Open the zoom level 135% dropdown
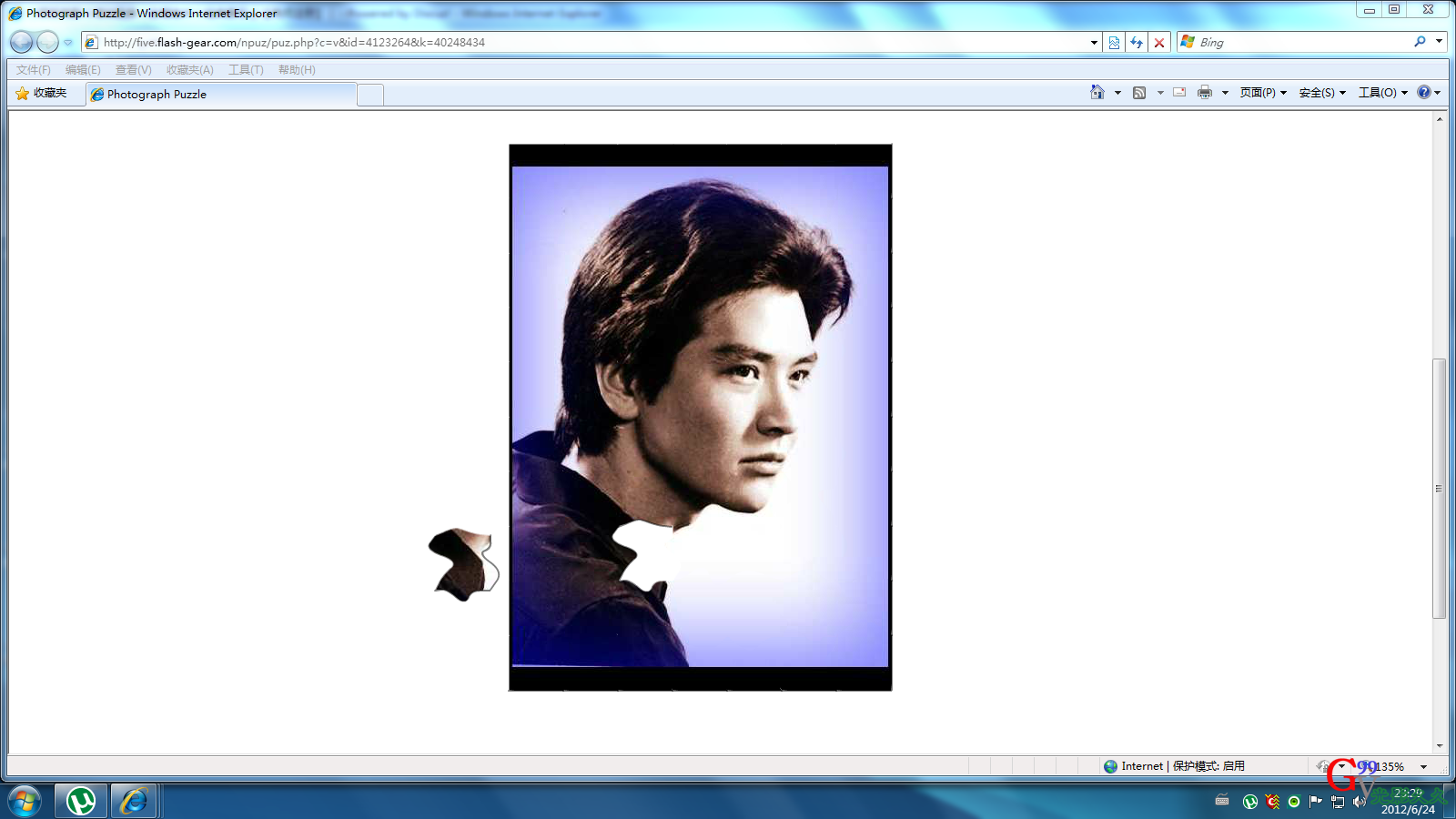Viewport: 1456px width, 819px height. 1423,767
